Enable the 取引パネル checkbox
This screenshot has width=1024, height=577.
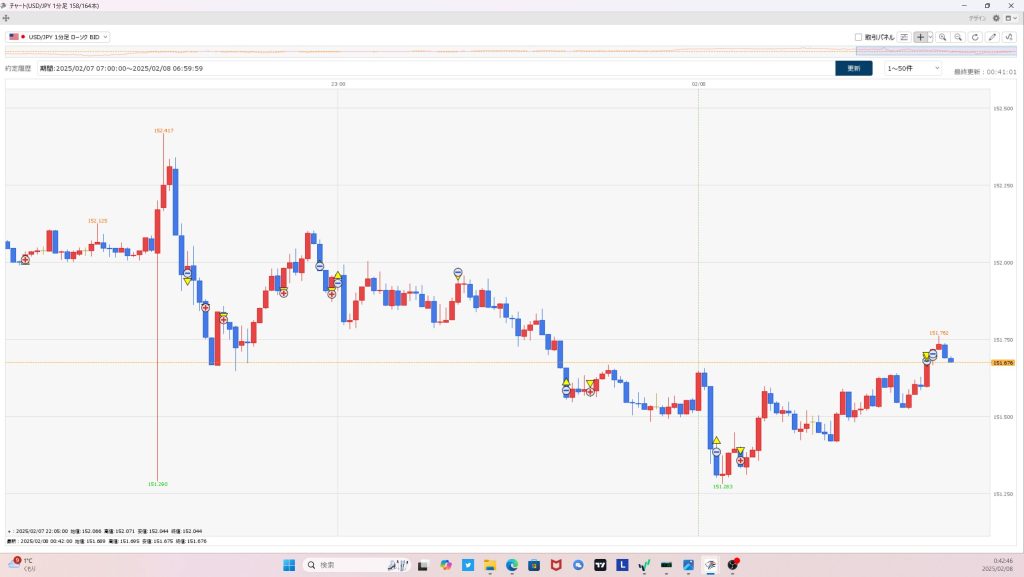click(x=859, y=37)
